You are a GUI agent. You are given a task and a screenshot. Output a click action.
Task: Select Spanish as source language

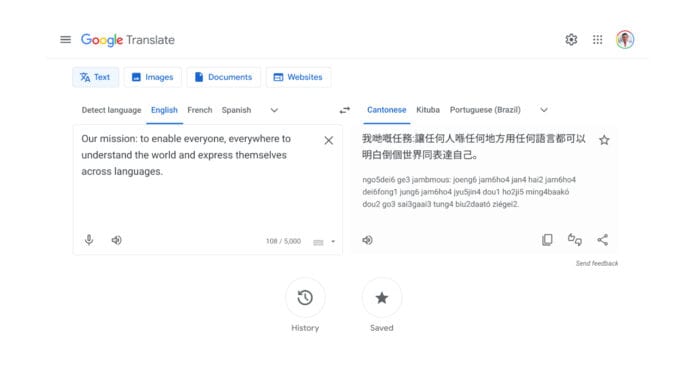(236, 110)
